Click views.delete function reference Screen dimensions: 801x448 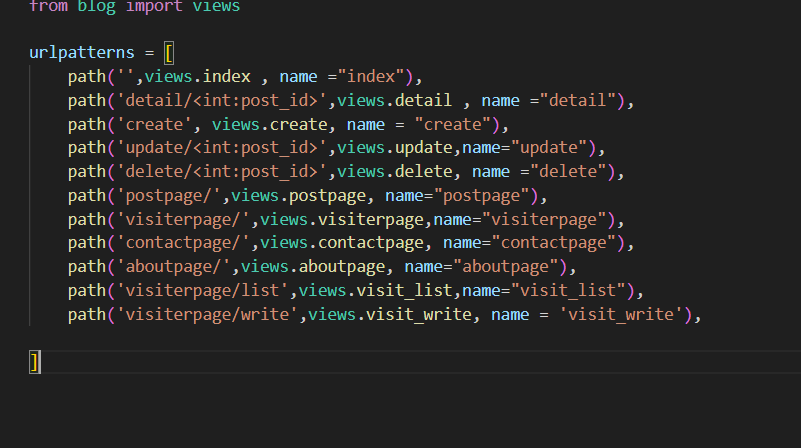(x=394, y=172)
